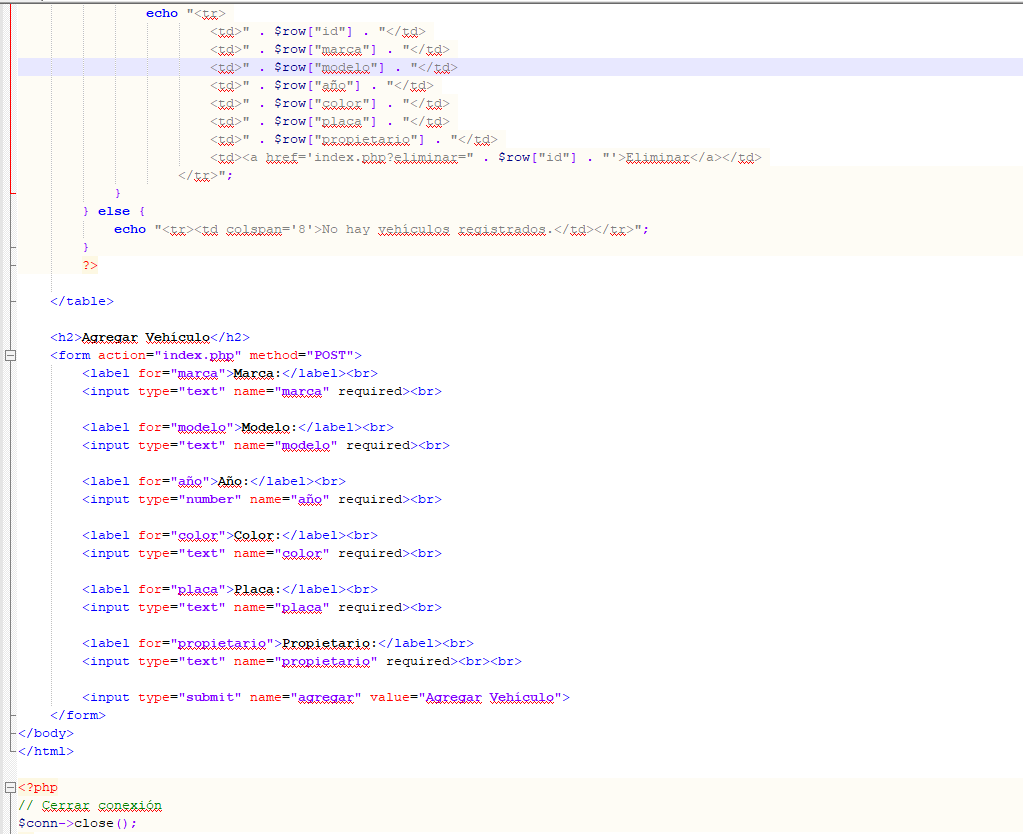This screenshot has height=834, width=1023.
Task: Click the closing form tag
Action: [x=78, y=715]
